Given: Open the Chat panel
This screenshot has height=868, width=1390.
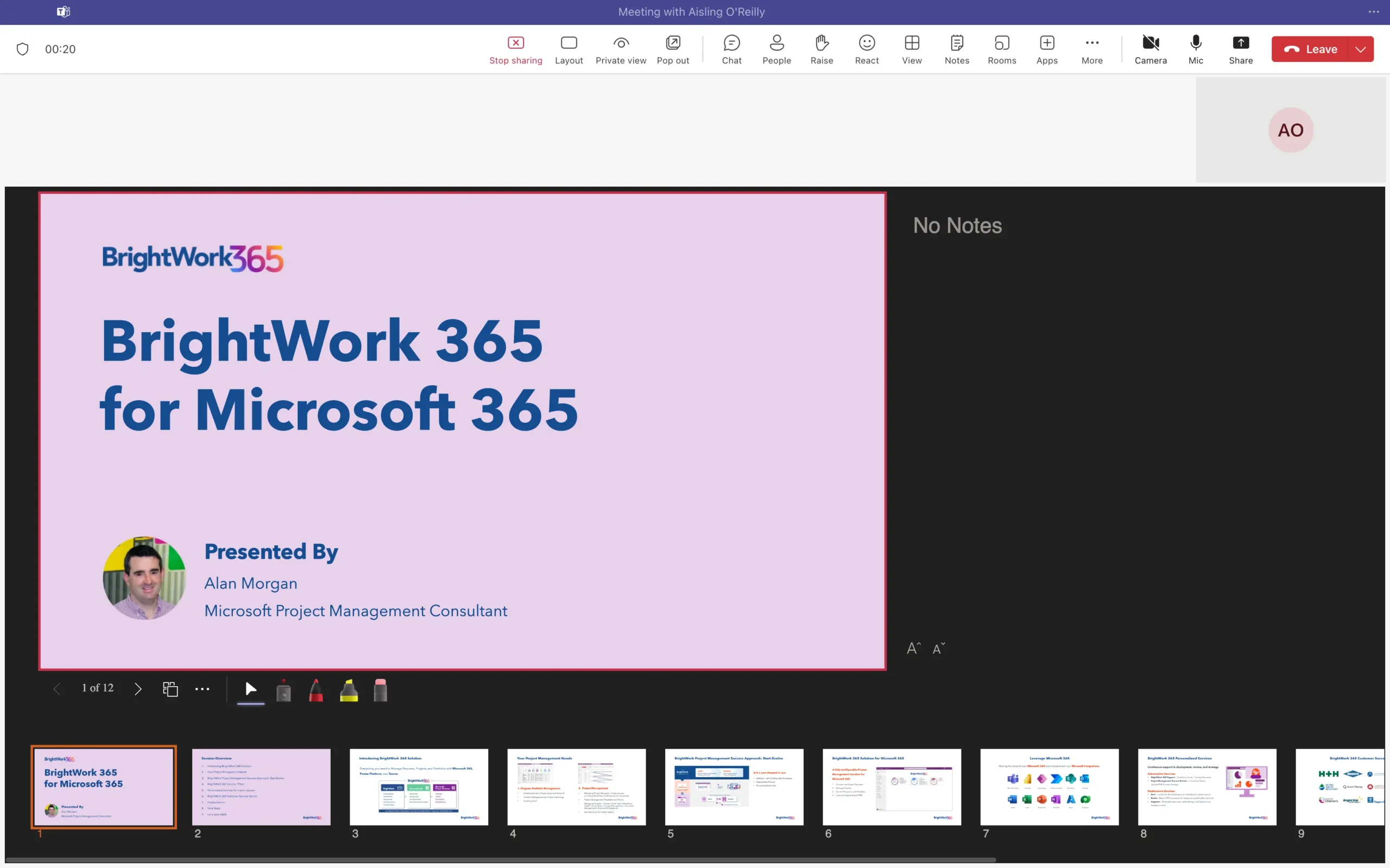Looking at the screenshot, I should coord(731,49).
